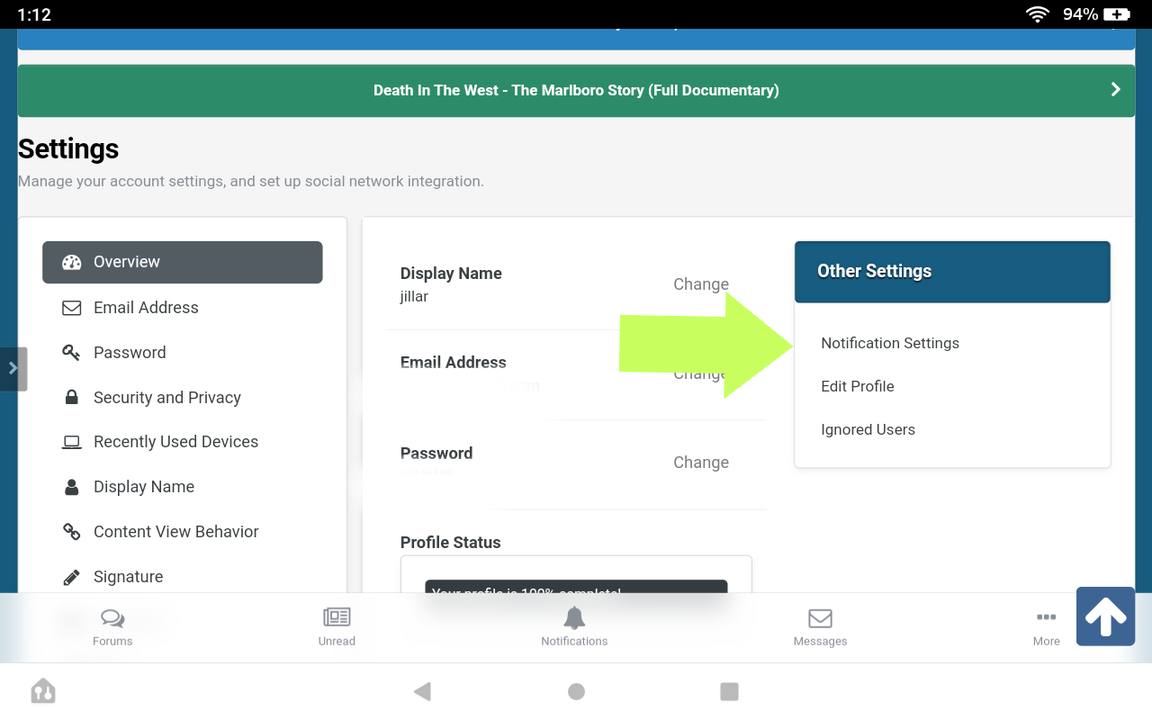Open Edit Profile link
The width and height of the screenshot is (1152, 720).
pos(857,386)
